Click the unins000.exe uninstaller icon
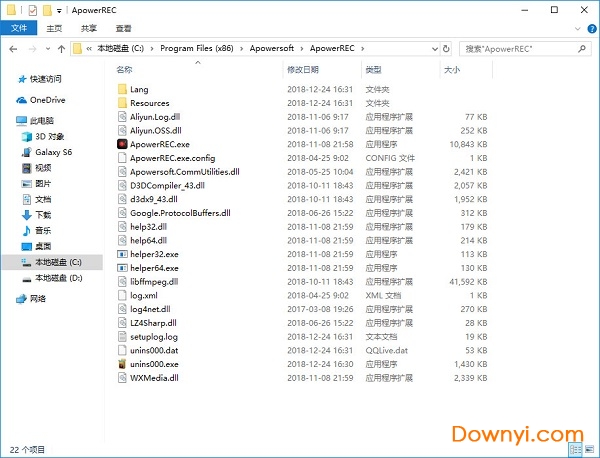Viewport: 600px width, 458px height. click(x=122, y=364)
